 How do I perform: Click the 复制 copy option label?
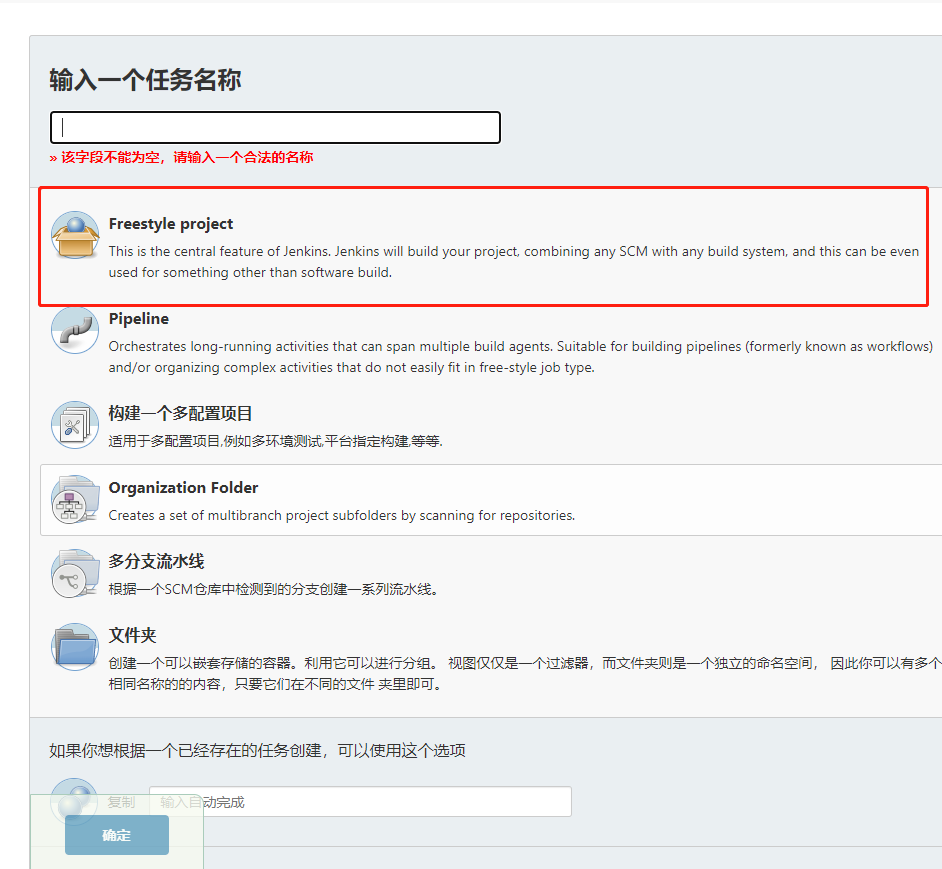[123, 800]
